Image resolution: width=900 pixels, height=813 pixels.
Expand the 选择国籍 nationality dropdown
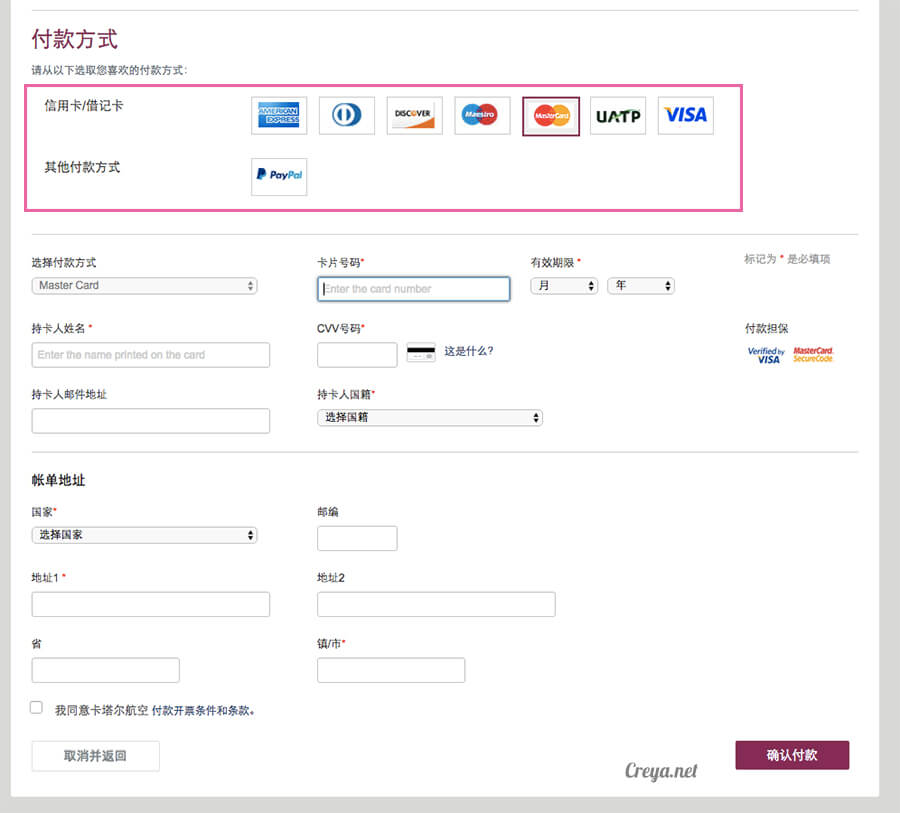429,417
